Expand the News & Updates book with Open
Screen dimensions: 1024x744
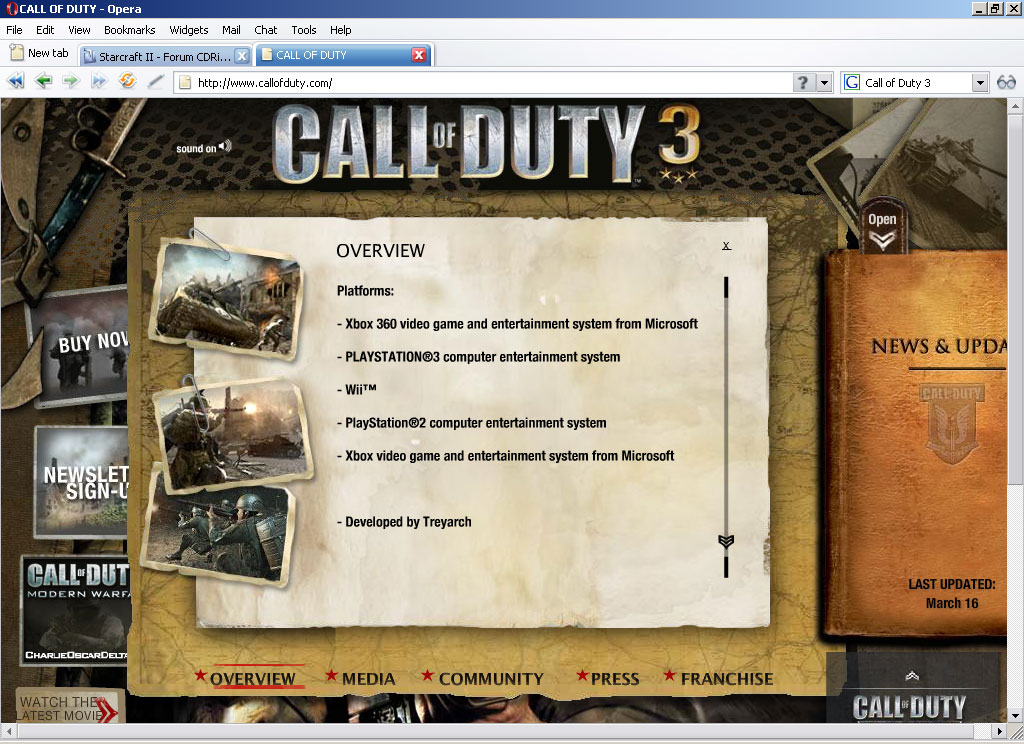pyautogui.click(x=882, y=229)
